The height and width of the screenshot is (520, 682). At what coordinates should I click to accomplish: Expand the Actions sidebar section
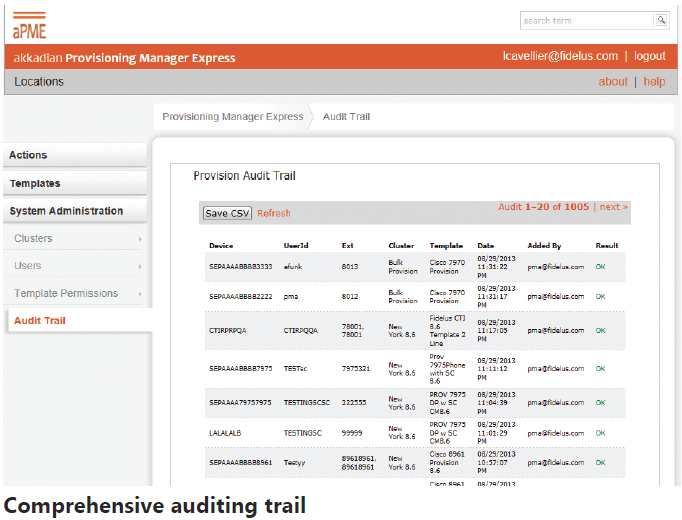29,155
